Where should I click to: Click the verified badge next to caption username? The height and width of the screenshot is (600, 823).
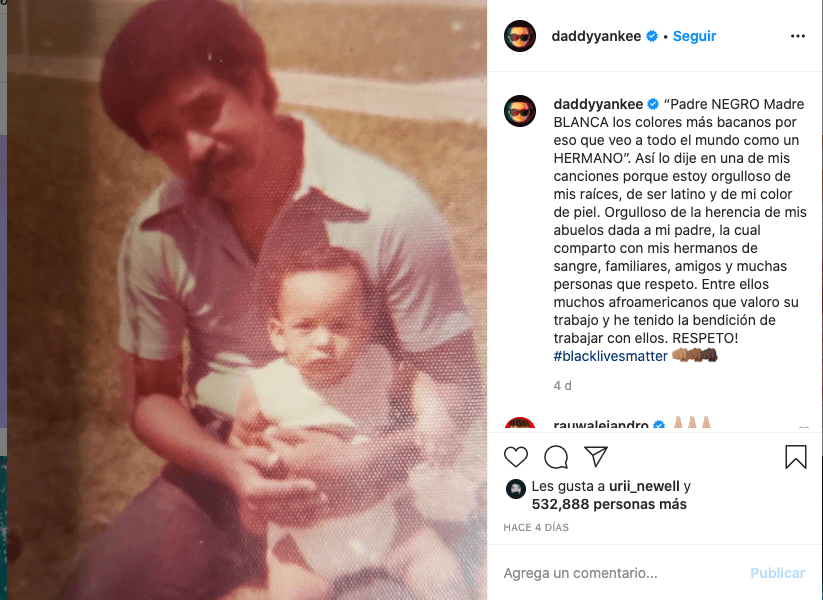pos(653,104)
